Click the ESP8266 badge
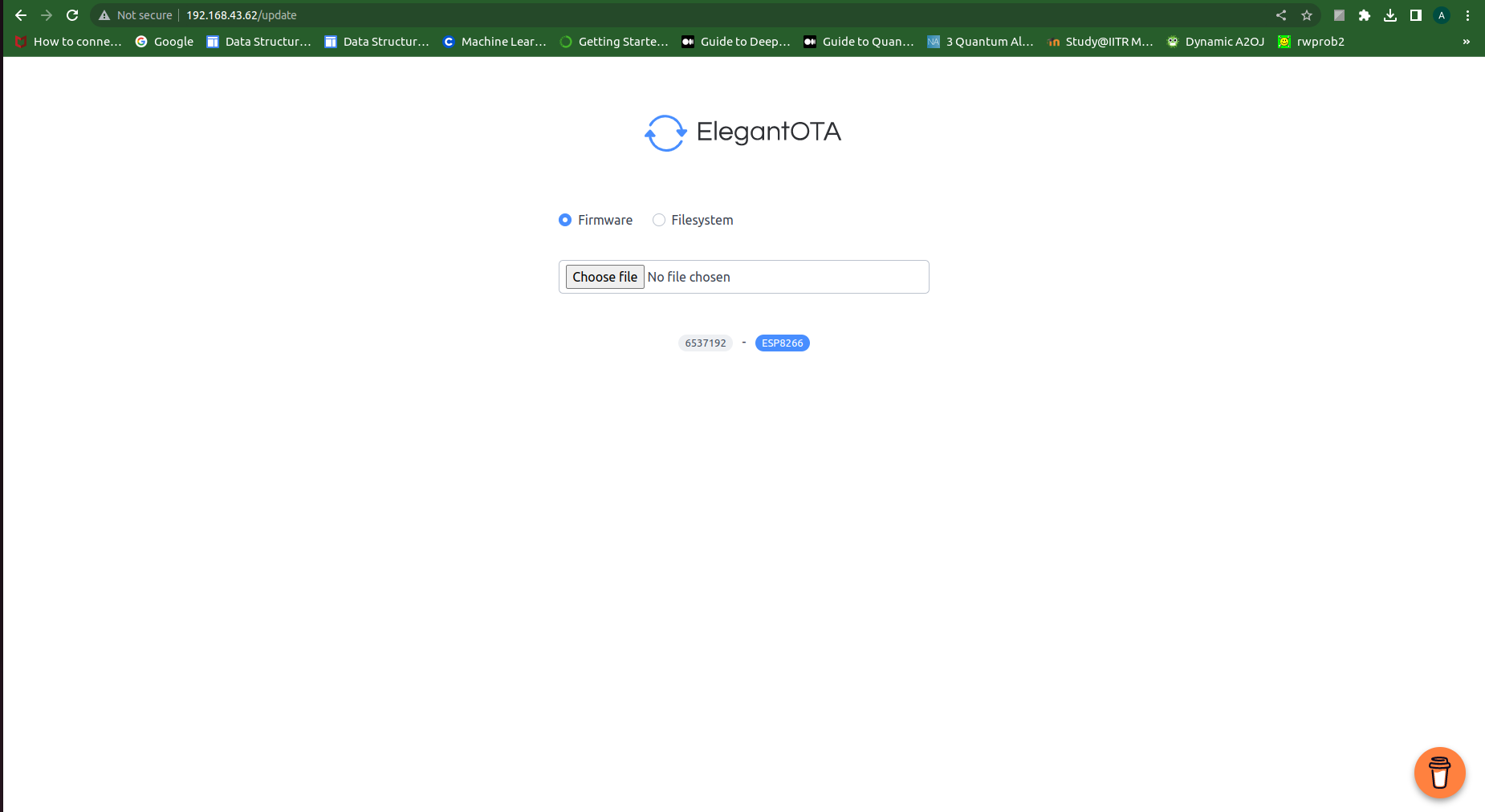This screenshot has width=1485, height=812. tap(782, 343)
